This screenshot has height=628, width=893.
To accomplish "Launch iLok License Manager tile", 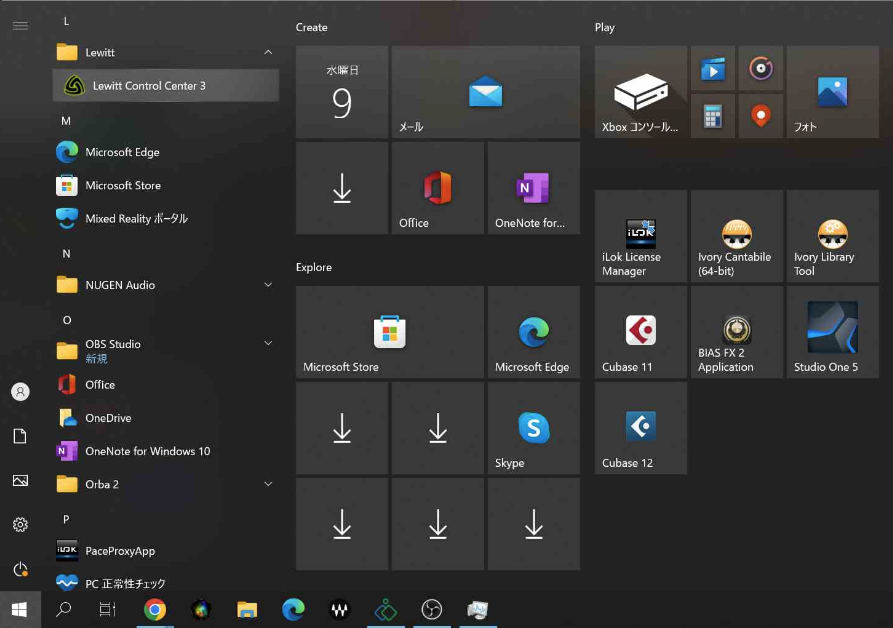I will [x=641, y=236].
